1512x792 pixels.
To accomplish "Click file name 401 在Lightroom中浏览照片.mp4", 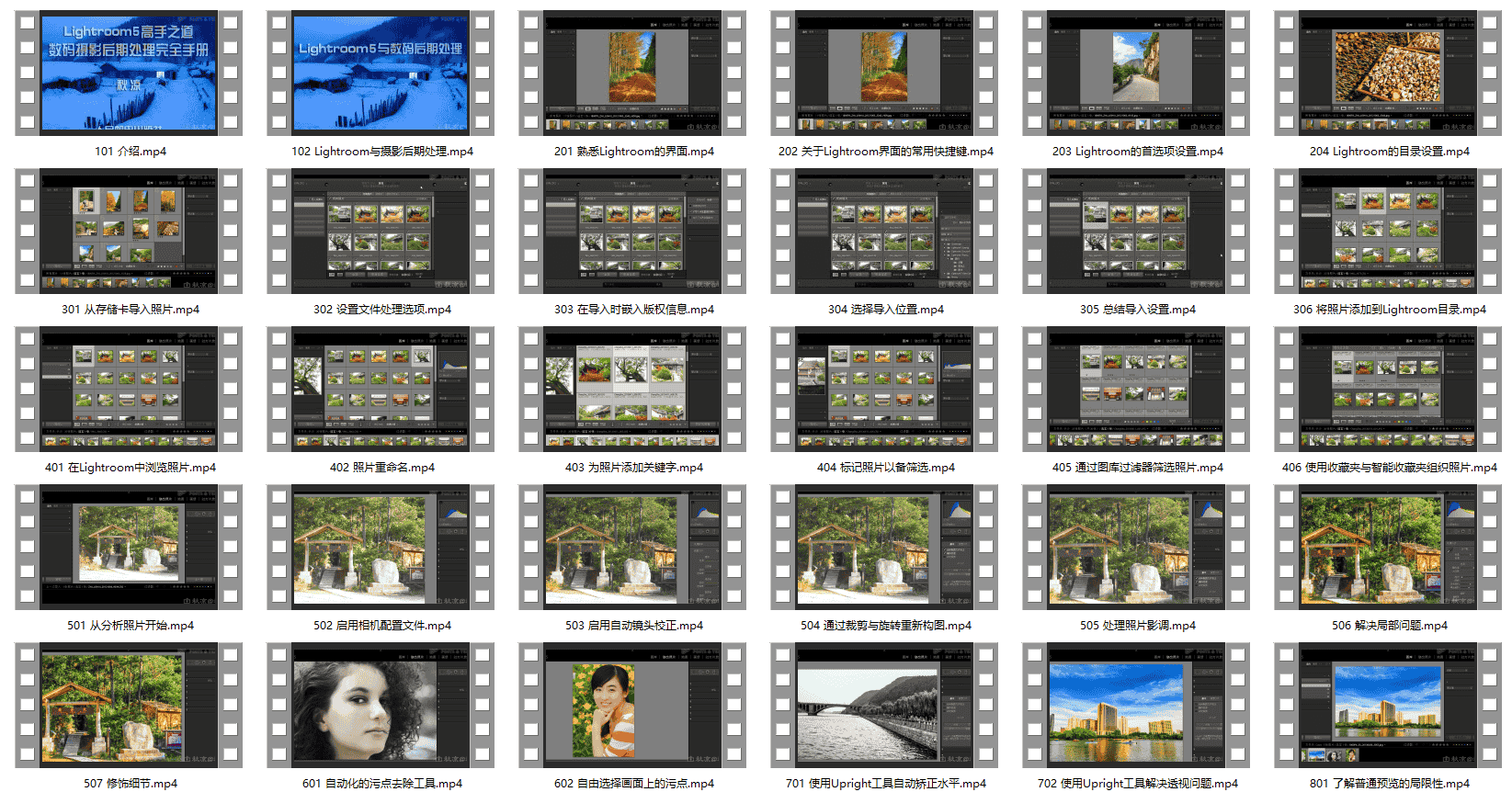I will [x=130, y=468].
